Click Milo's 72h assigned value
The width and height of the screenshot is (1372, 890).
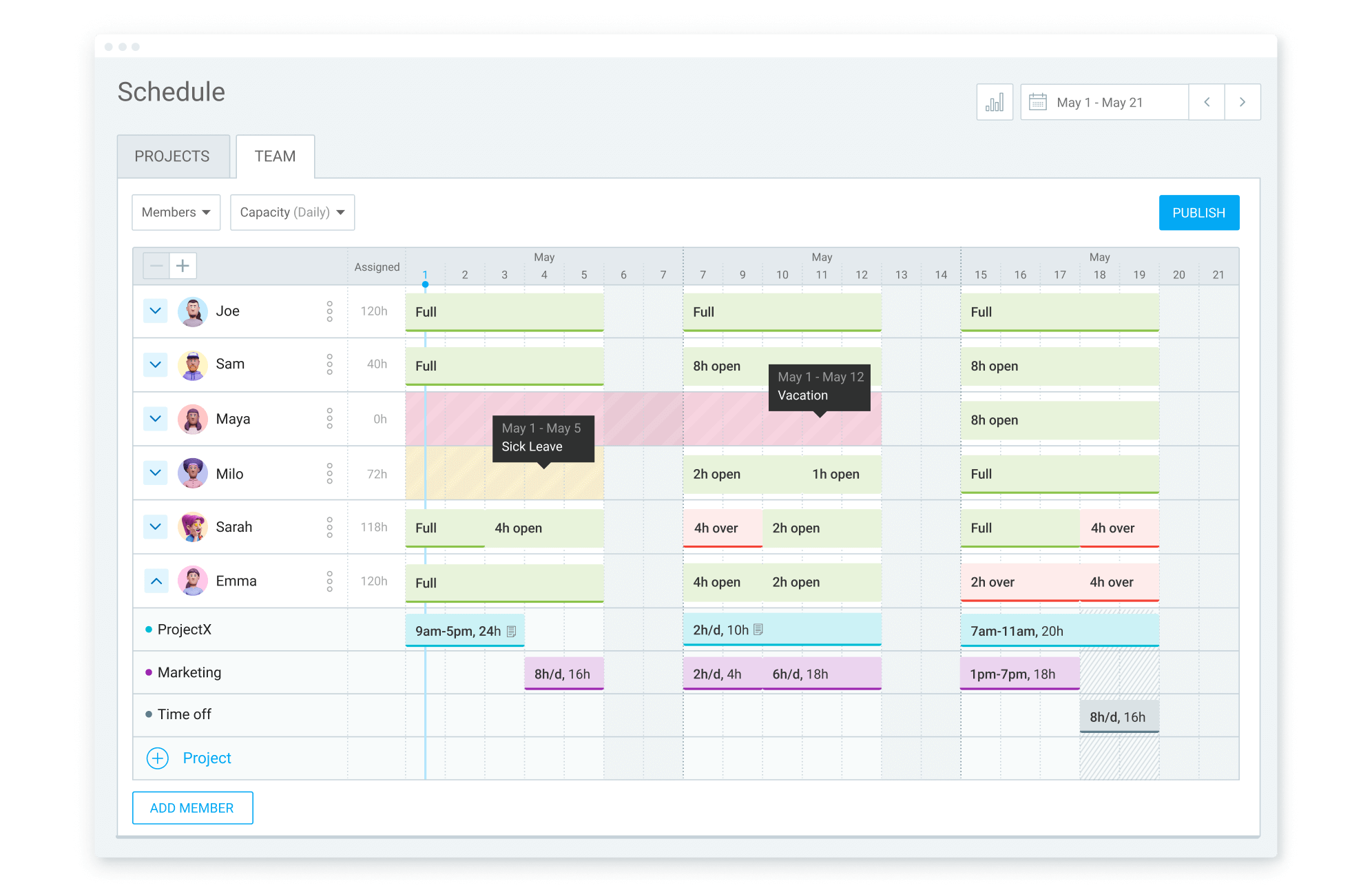377,474
